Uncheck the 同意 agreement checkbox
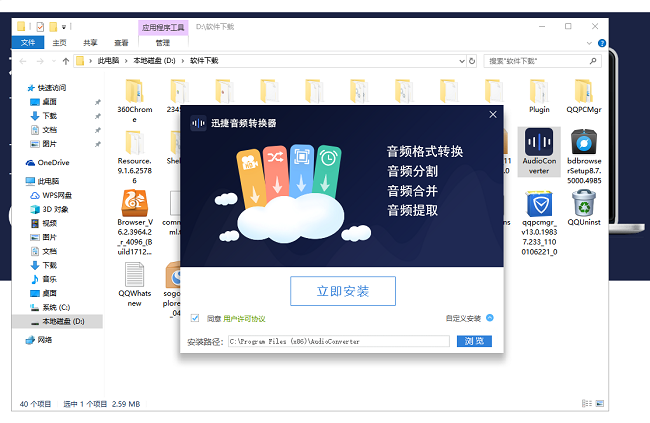 pyautogui.click(x=195, y=318)
